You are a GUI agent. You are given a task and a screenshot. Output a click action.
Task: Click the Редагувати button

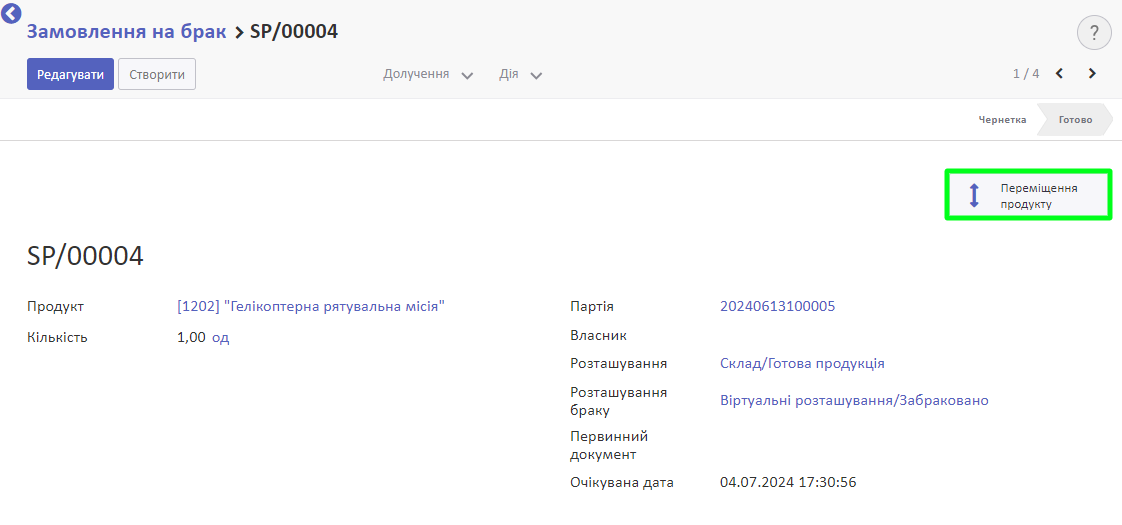(70, 74)
